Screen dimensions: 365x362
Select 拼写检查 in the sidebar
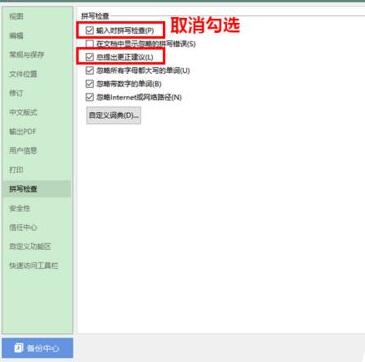pos(36,189)
